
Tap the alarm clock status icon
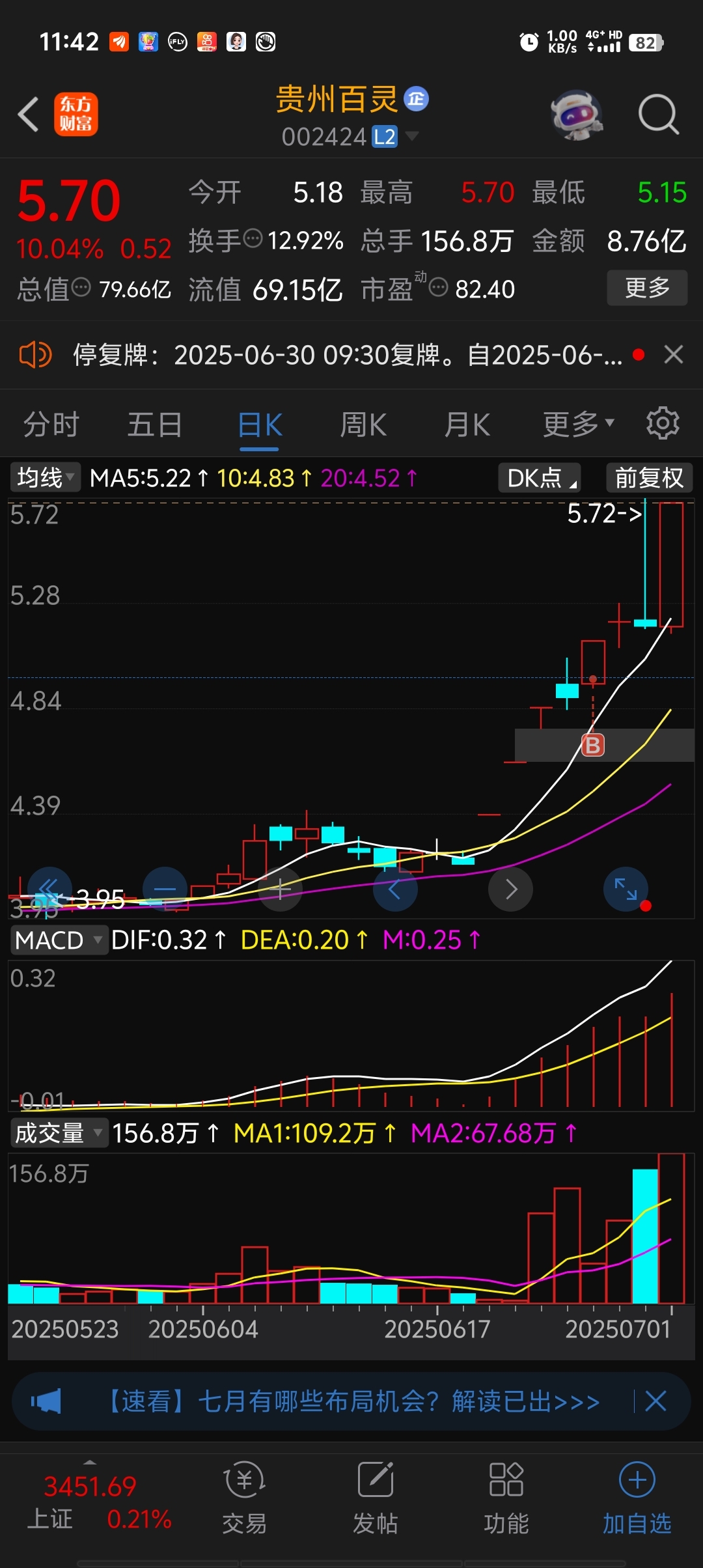529,42
